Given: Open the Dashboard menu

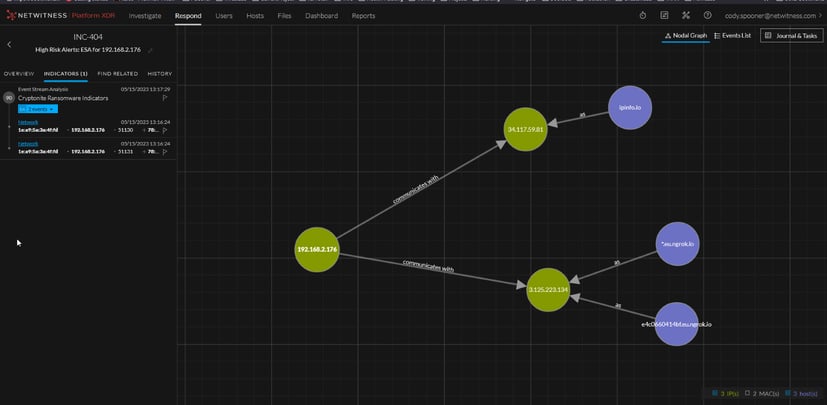Looking at the screenshot, I should [321, 16].
